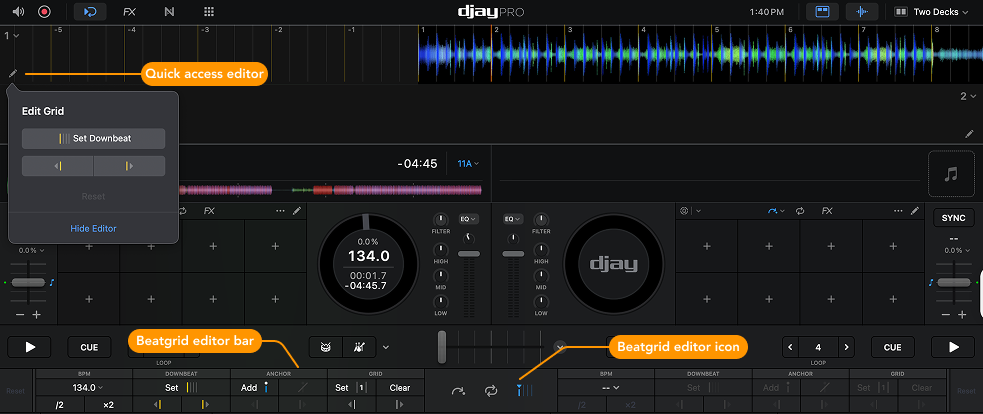
Task: Open deck 2 EQ dropdown
Action: [513, 219]
